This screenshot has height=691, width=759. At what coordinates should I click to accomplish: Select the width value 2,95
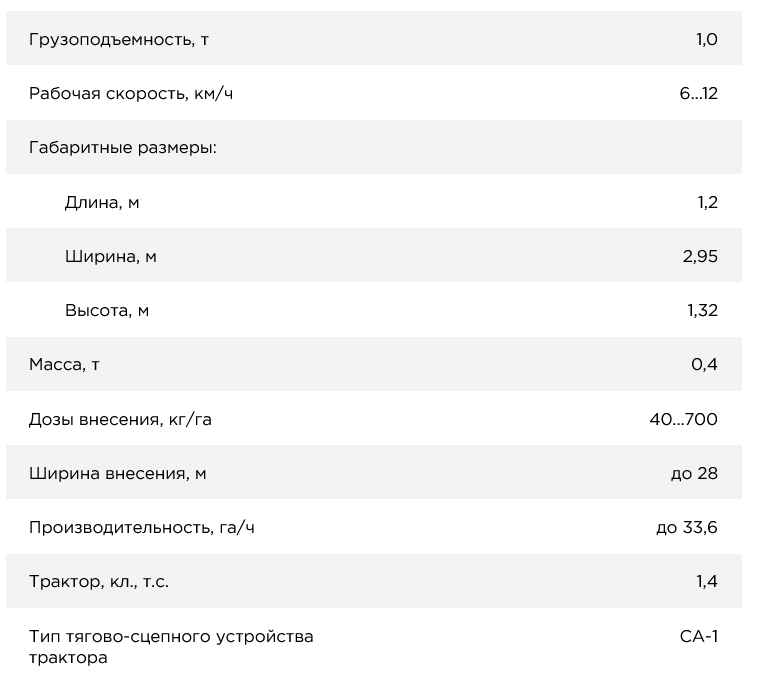point(700,256)
